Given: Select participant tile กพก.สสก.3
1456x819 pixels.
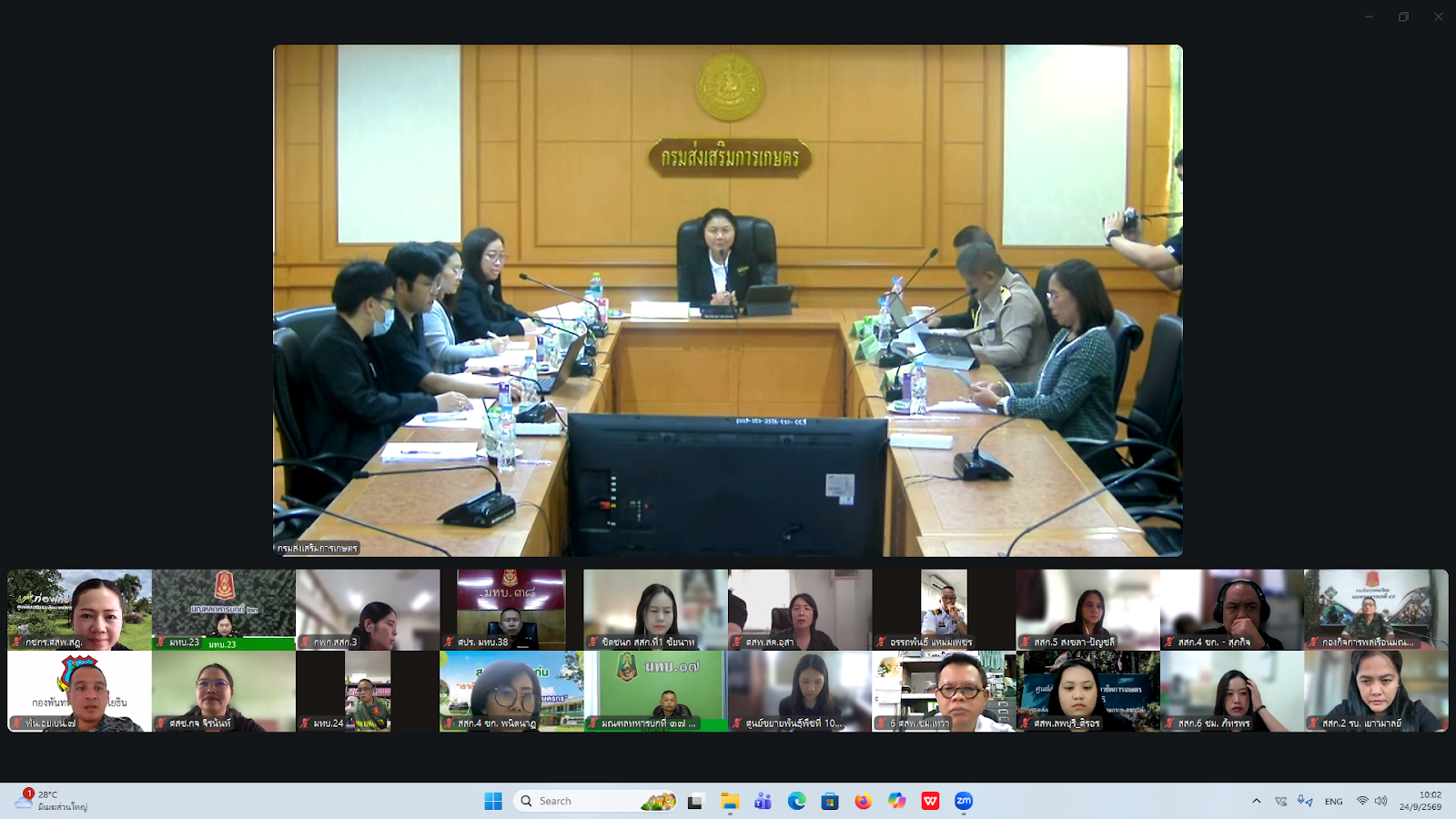Looking at the screenshot, I should click(368, 610).
